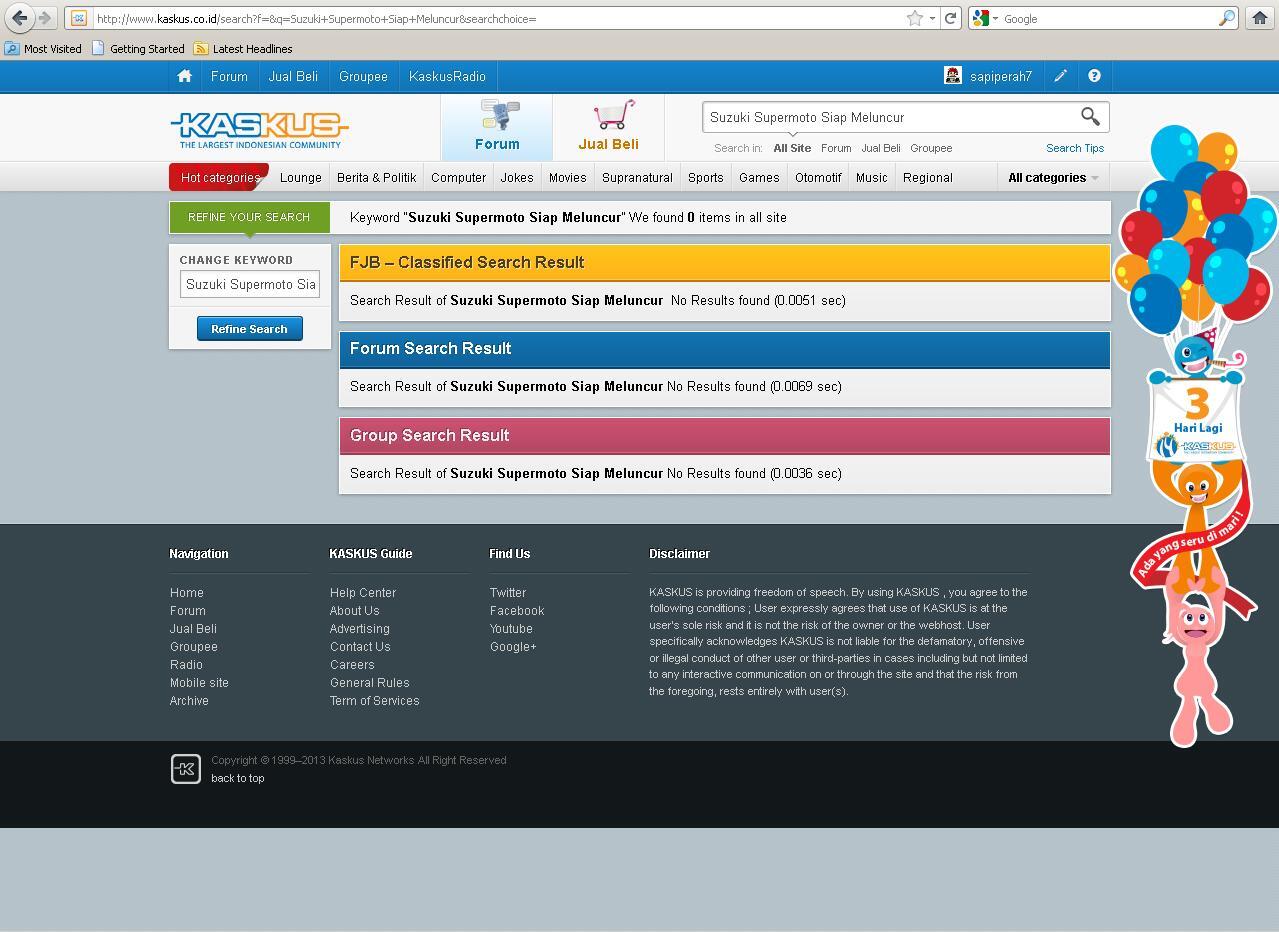Open Getting Started bookmark
Viewport: 1279px width, 932px height.
138,48
